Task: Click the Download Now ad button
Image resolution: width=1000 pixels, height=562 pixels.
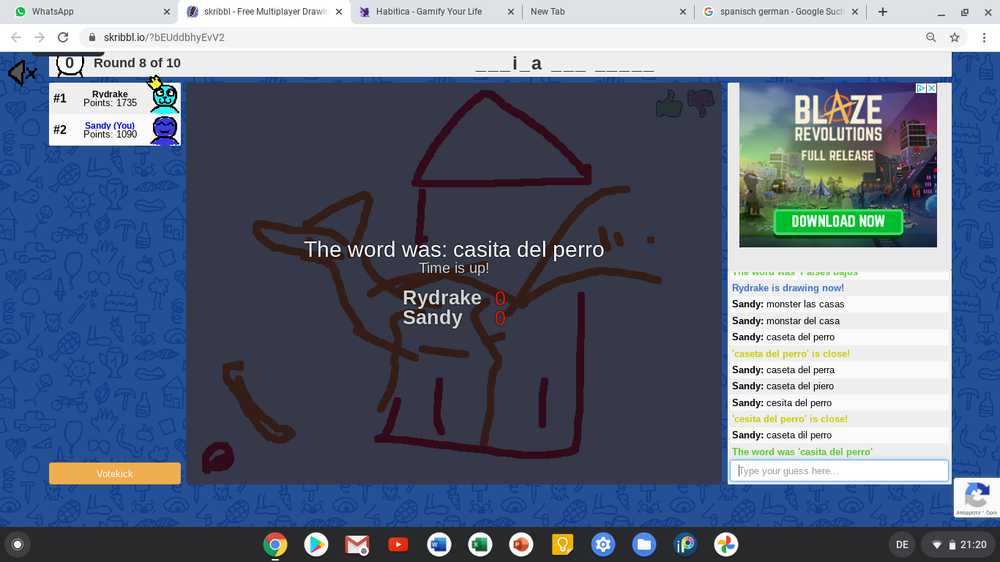Action: click(x=837, y=221)
